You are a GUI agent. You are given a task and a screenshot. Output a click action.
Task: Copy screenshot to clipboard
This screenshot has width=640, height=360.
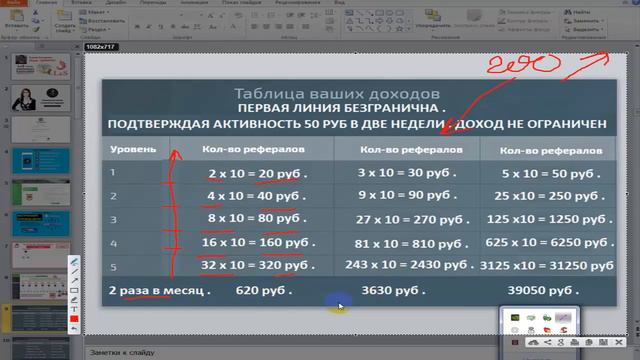(x=589, y=342)
